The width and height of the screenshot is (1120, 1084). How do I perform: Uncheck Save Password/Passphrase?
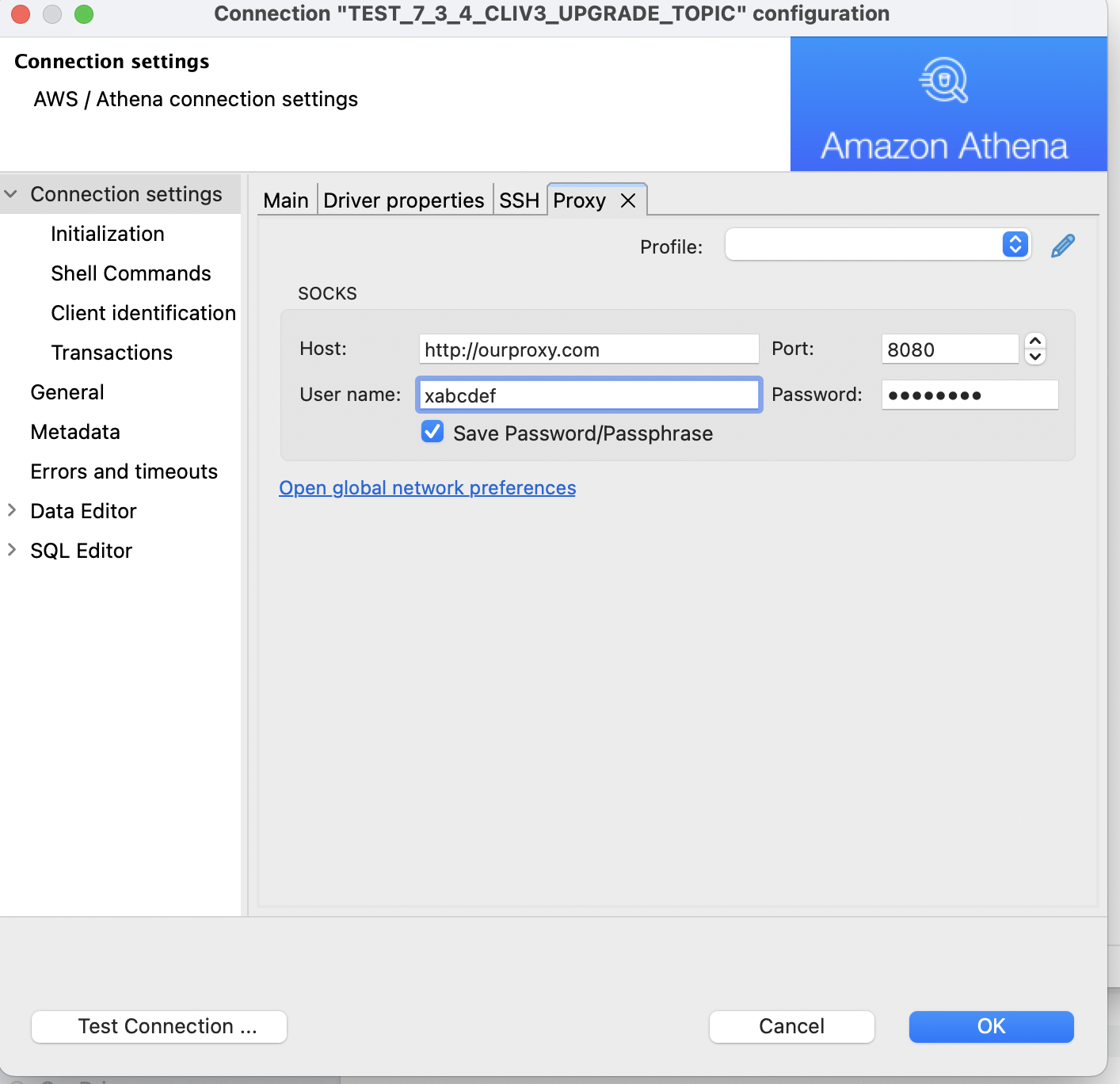tap(432, 432)
